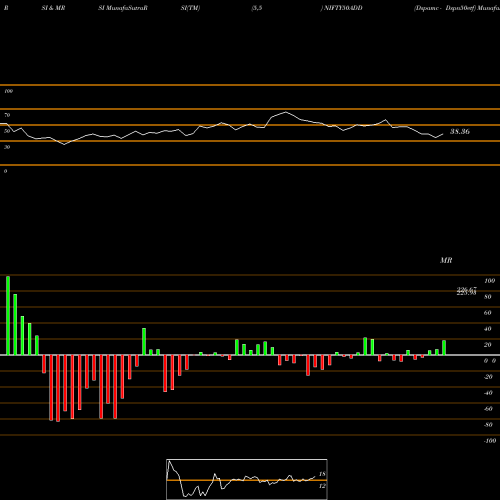Click the MR panel label
500x500 pixels.
point(446,260)
